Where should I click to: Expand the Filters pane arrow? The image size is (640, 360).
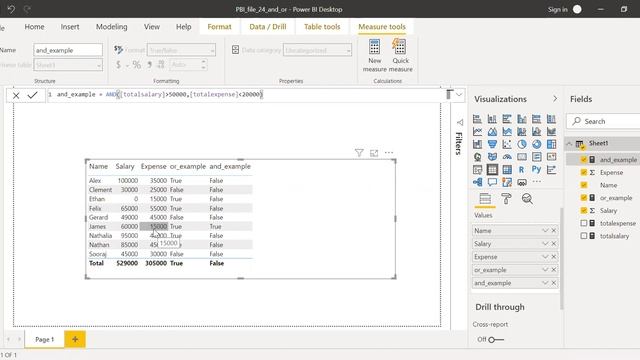coord(460,122)
